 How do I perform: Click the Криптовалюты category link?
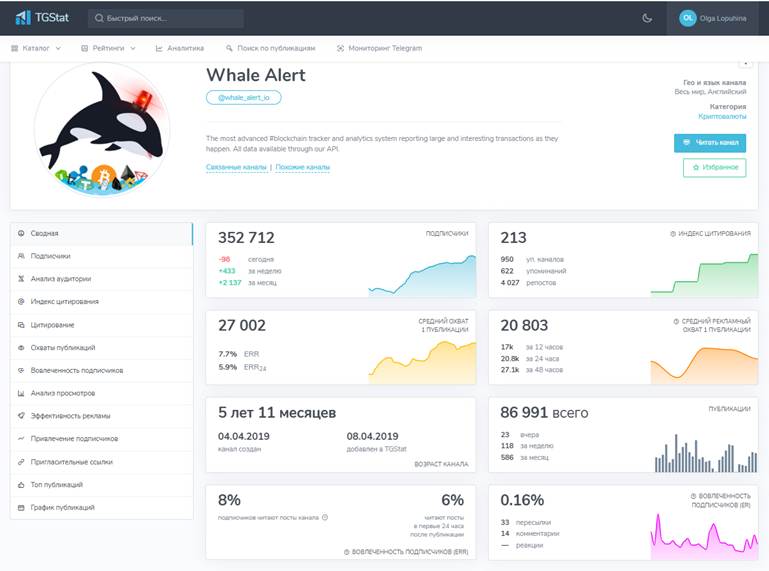point(722,116)
